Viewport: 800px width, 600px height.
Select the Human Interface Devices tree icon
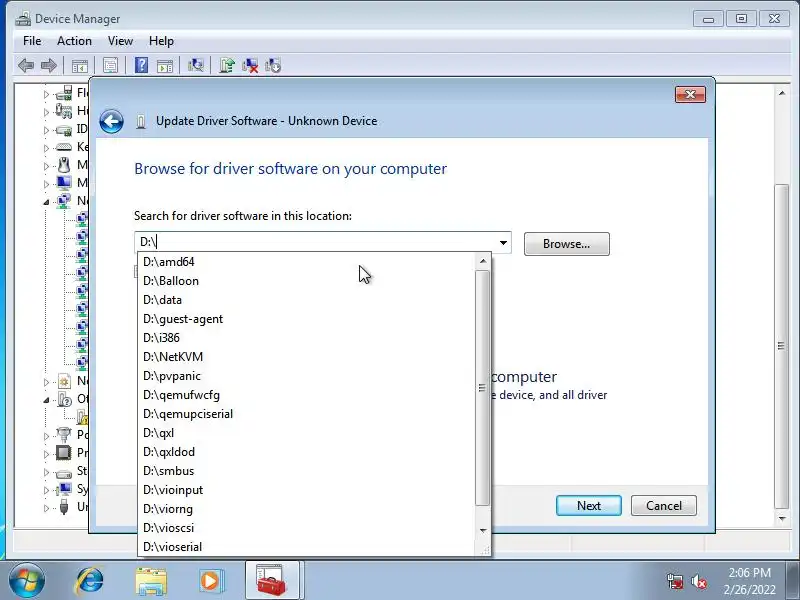tap(64, 111)
